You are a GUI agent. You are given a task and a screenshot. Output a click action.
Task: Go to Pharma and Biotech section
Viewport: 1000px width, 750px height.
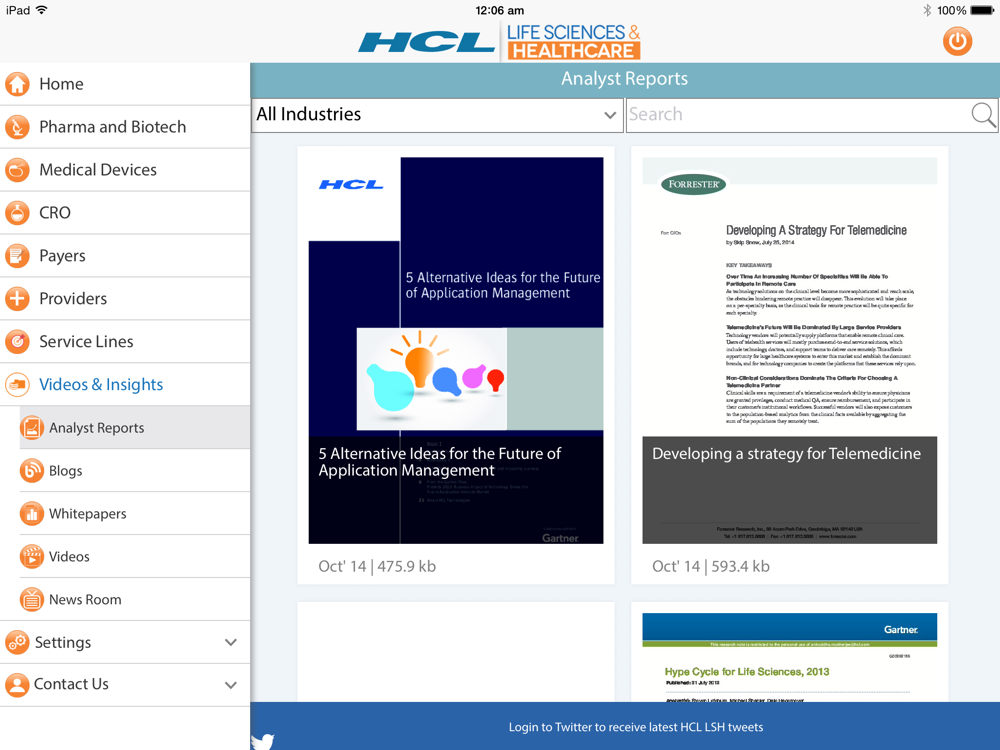pos(125,127)
